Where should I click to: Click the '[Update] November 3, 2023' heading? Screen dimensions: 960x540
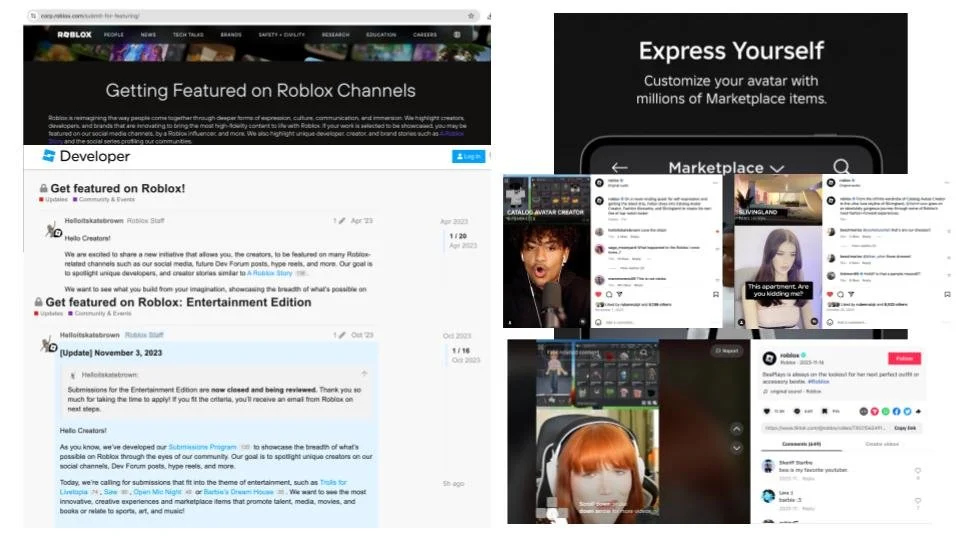(111, 353)
